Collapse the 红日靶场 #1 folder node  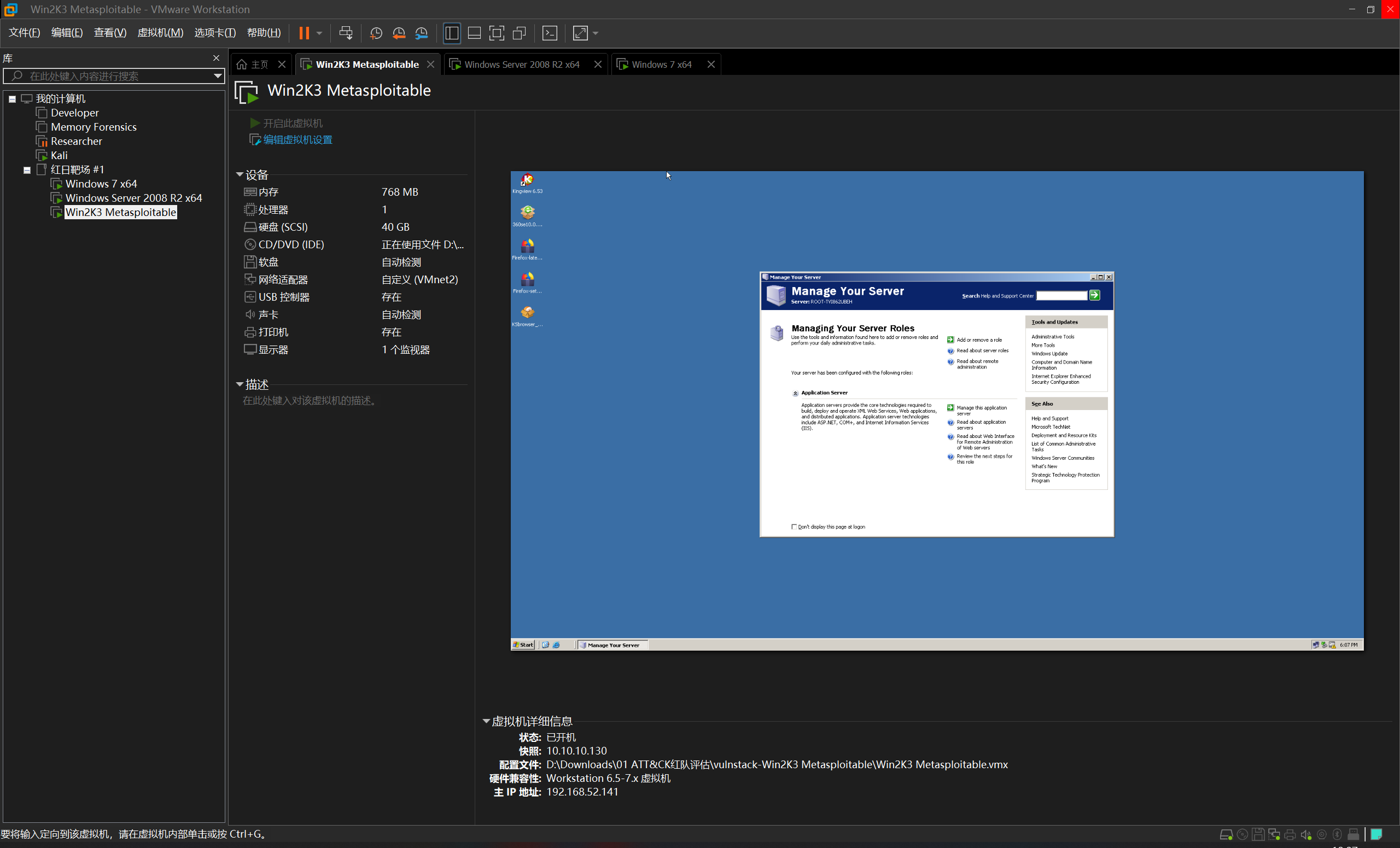tap(27, 170)
